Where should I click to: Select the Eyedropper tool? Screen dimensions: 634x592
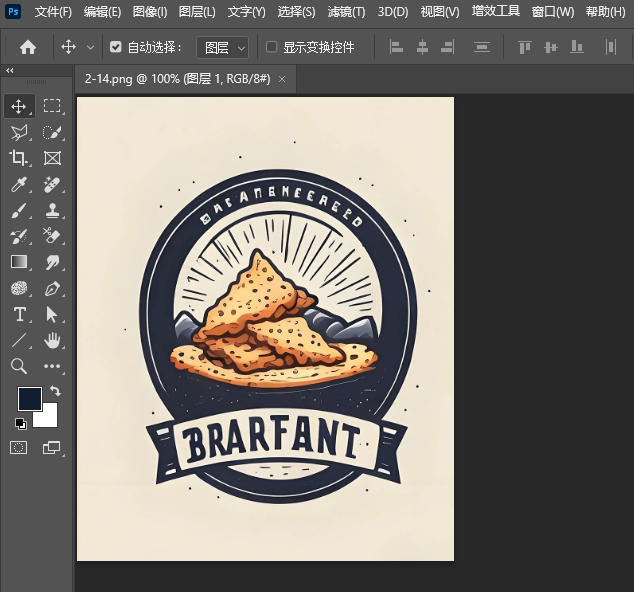tap(19, 184)
